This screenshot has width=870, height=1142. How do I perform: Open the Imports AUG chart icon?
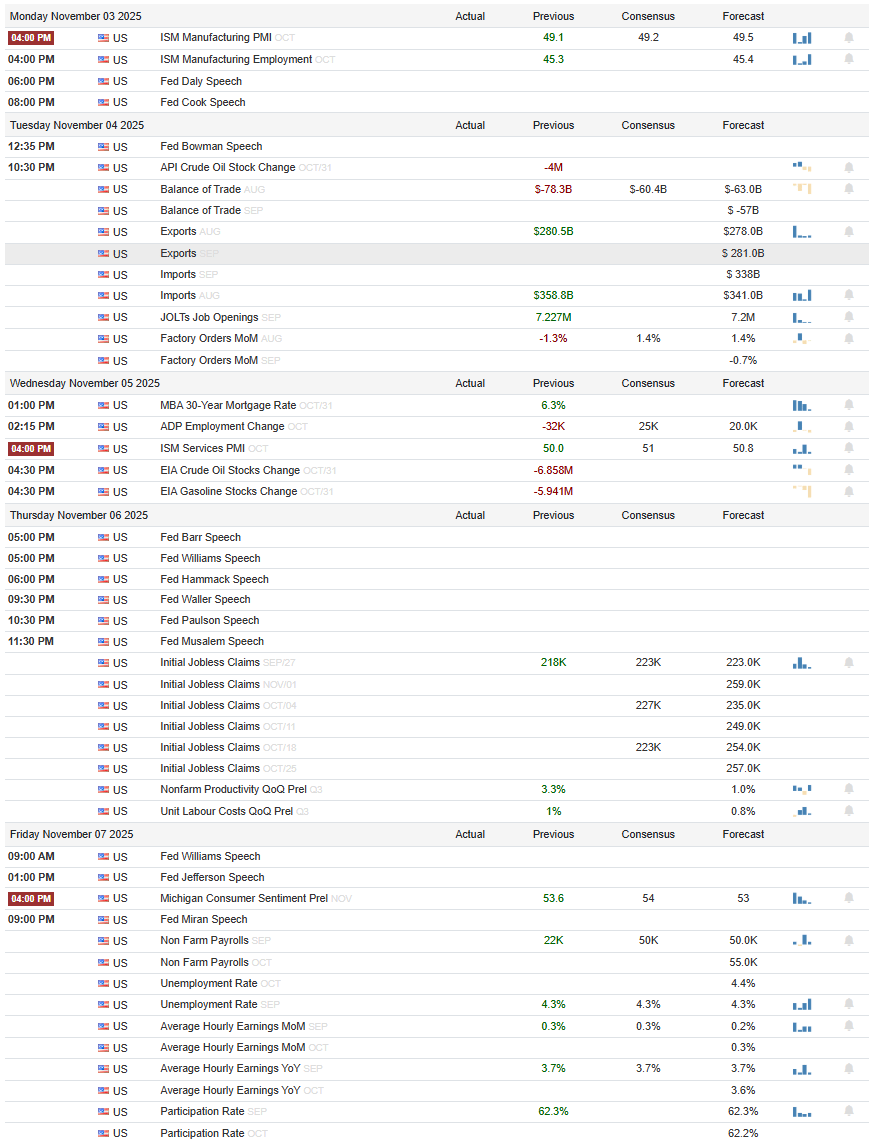click(802, 296)
